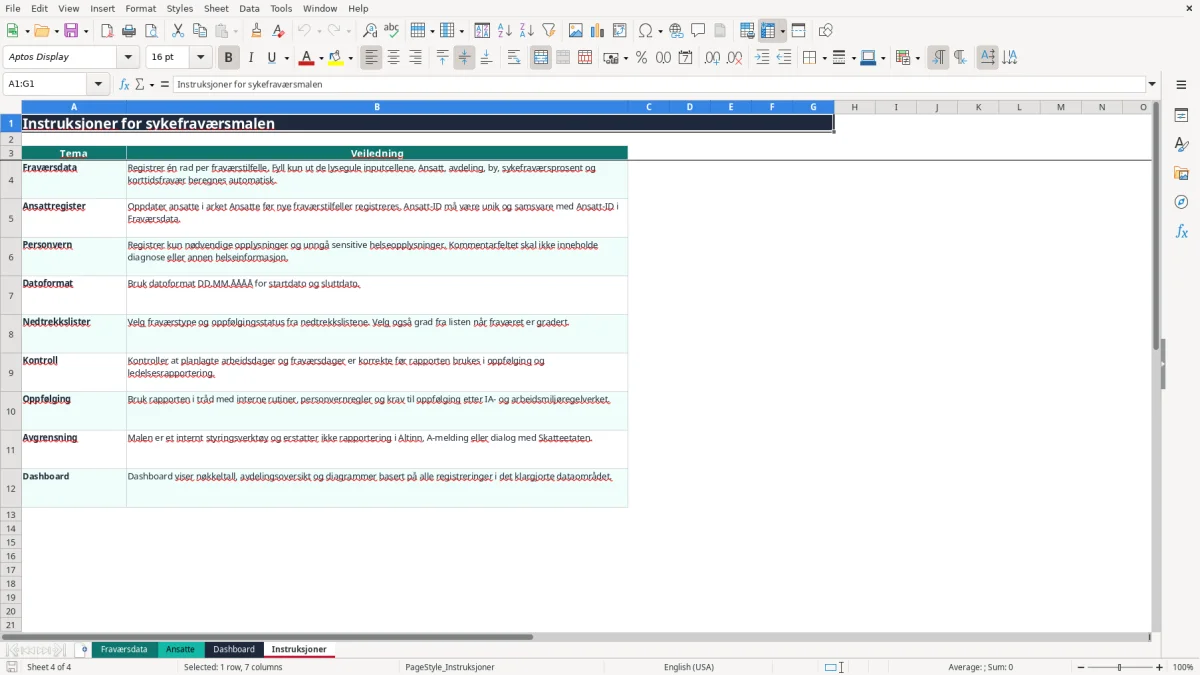Enable AutoFilter
This screenshot has width=1200, height=675.
(548, 30)
